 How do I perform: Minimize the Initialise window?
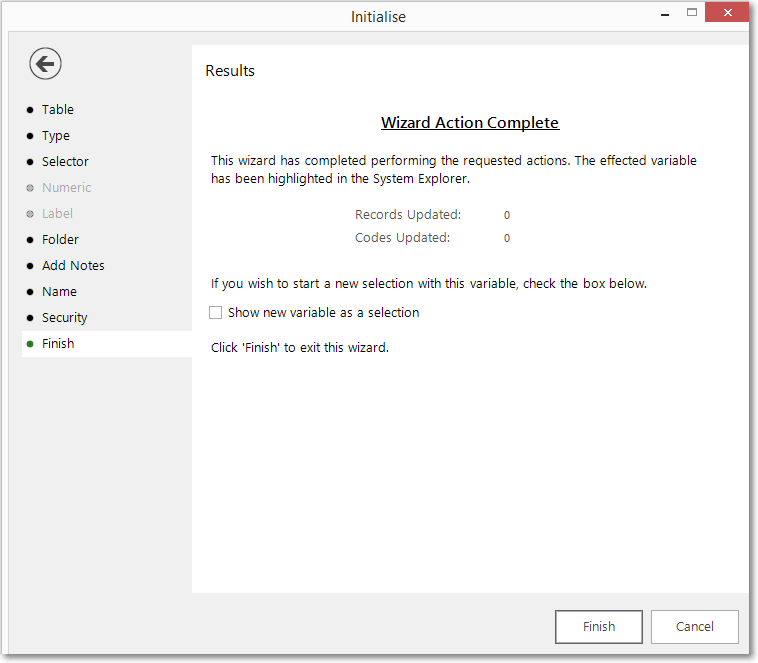pyautogui.click(x=665, y=13)
